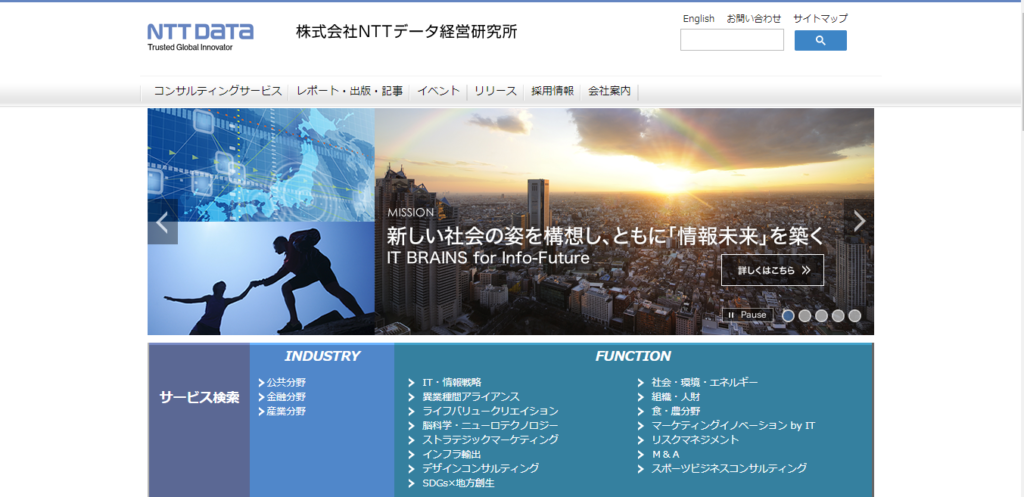Click 詳しくはこちら button on banner

pos(773,270)
